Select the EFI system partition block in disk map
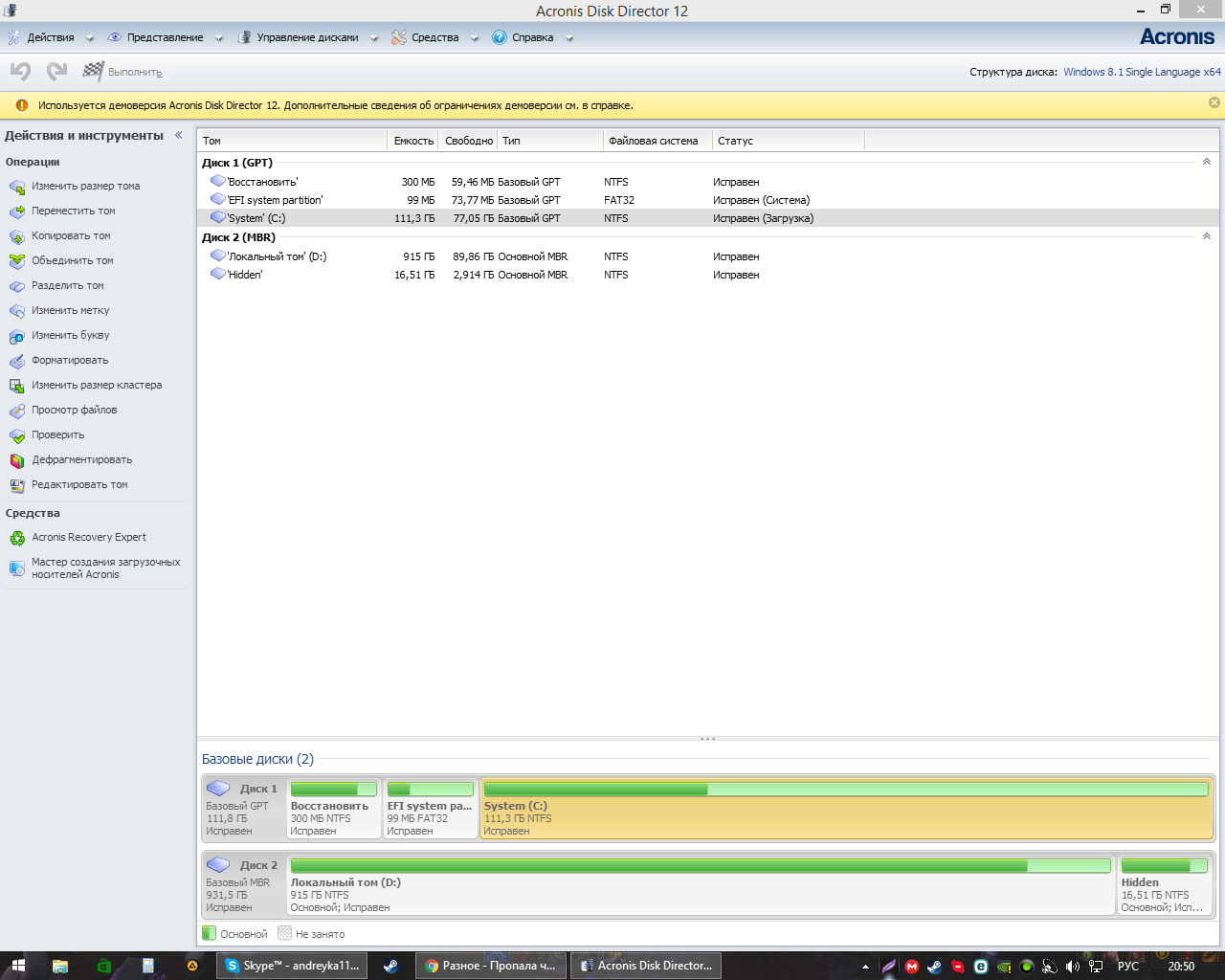The height and width of the screenshot is (980, 1225). point(431,809)
